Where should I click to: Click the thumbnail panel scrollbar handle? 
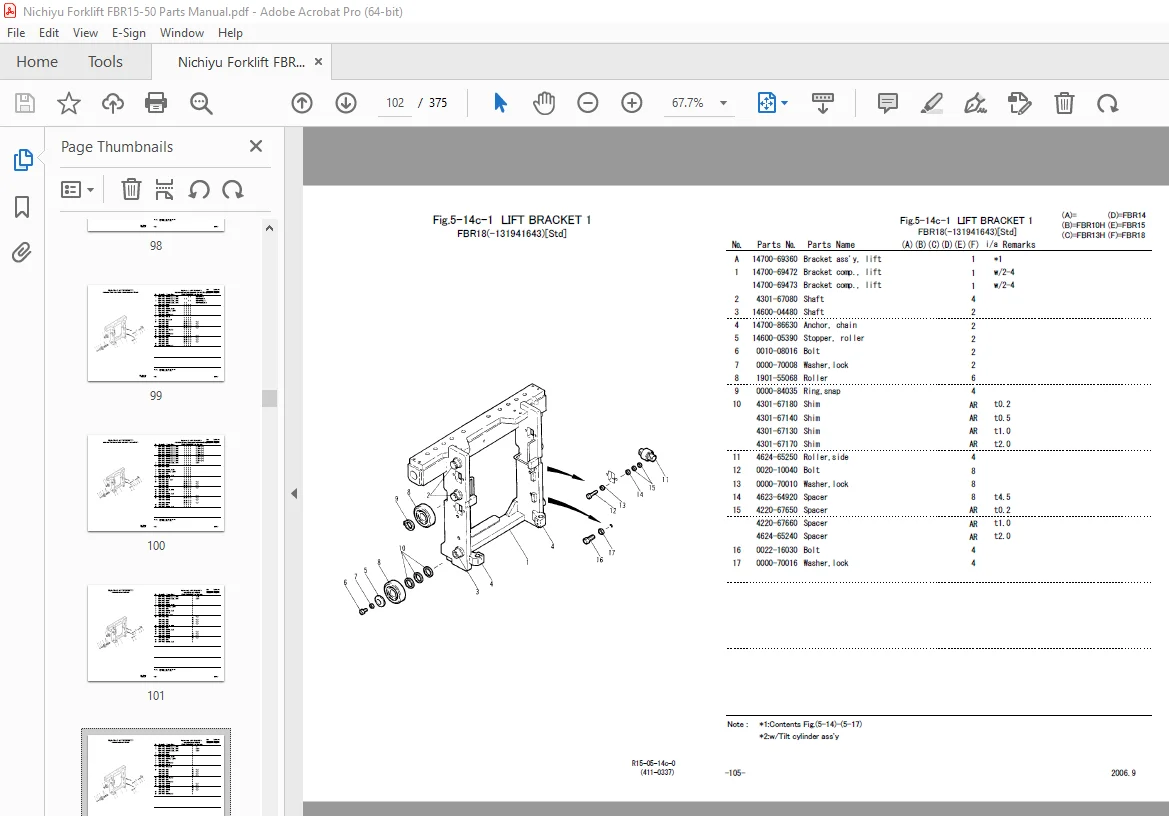point(269,398)
